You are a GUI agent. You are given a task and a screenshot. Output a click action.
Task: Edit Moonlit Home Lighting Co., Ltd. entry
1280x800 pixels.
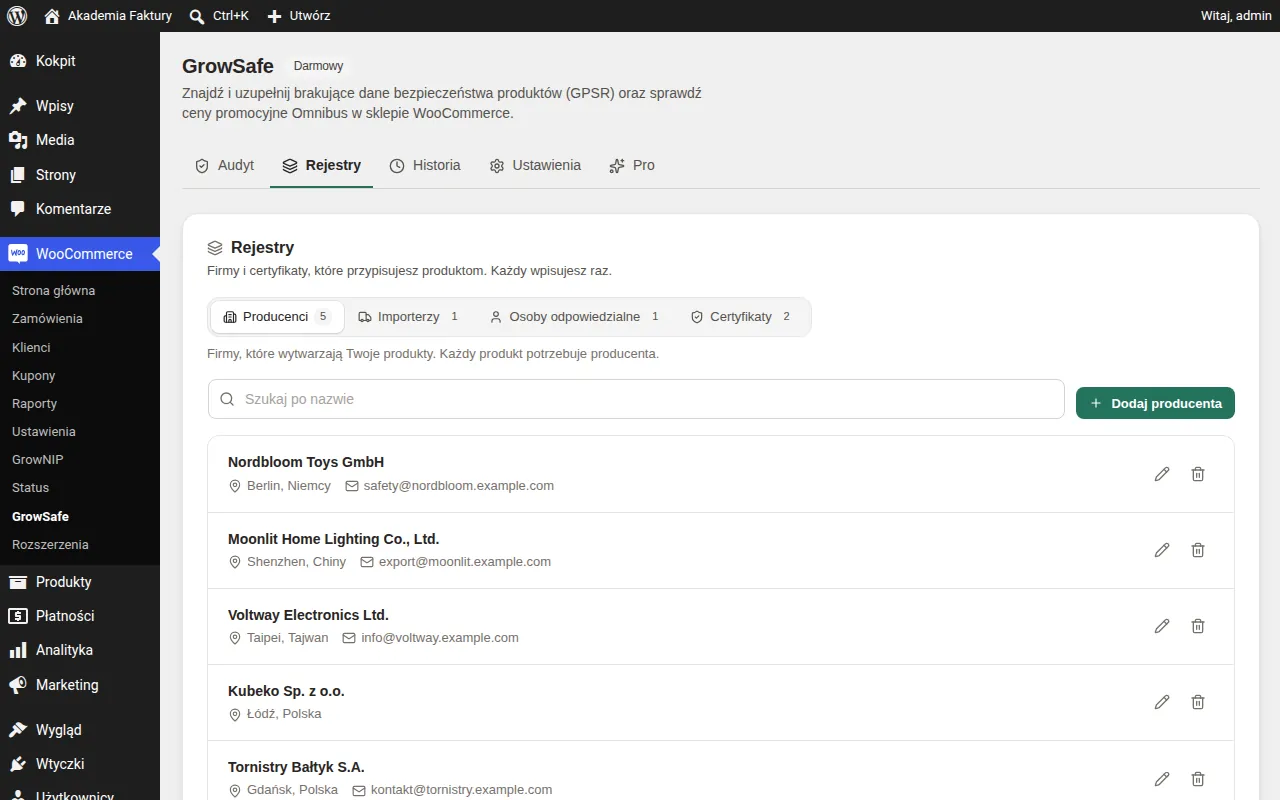pyautogui.click(x=1162, y=550)
